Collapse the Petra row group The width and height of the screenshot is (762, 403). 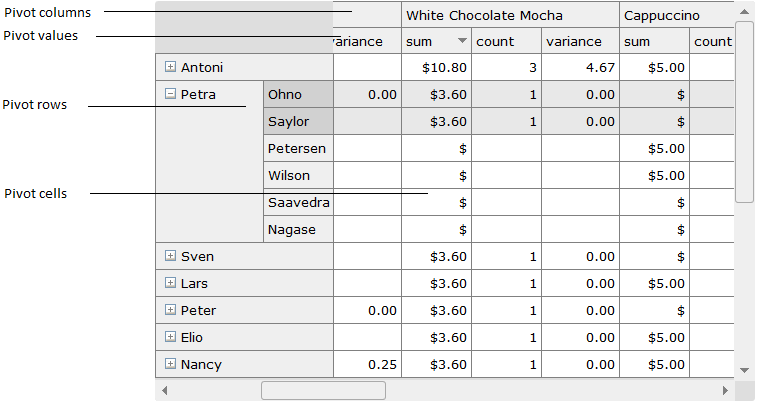coord(170,95)
